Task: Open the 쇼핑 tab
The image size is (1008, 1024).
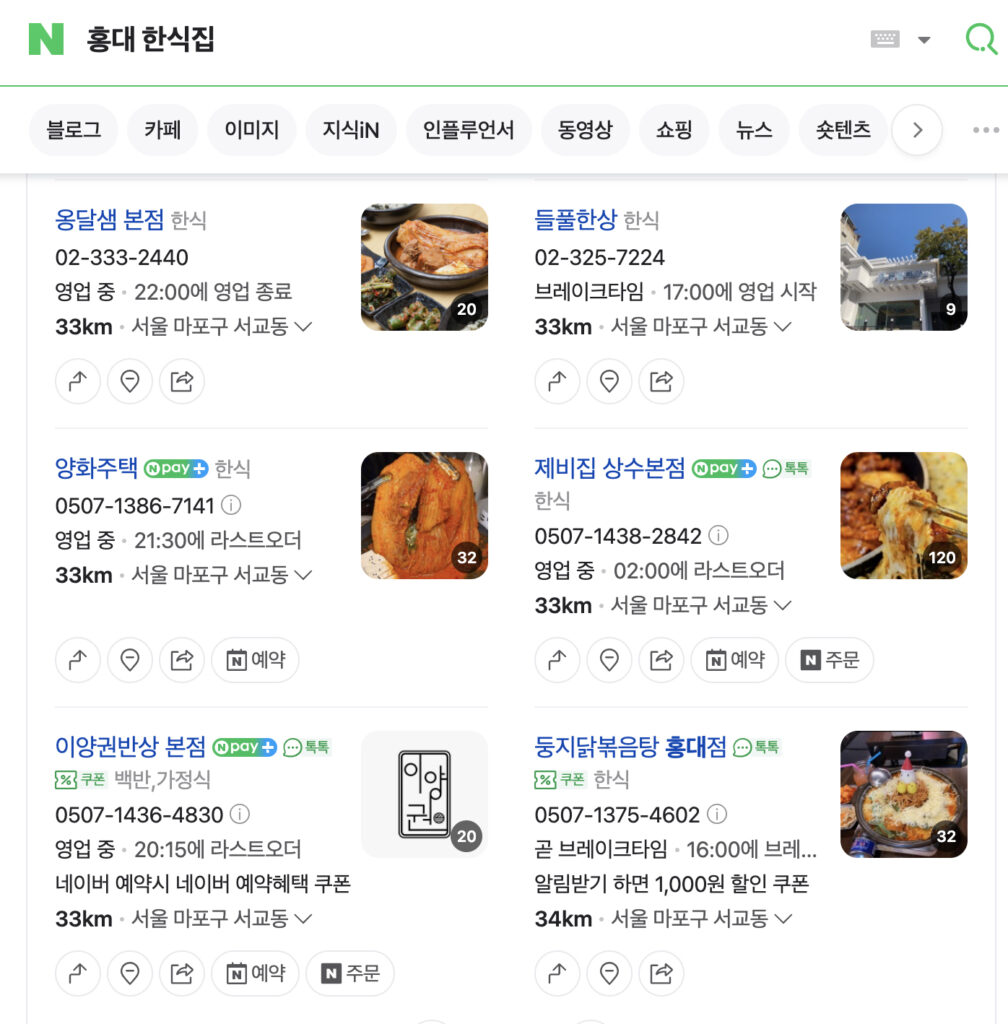Action: click(674, 130)
